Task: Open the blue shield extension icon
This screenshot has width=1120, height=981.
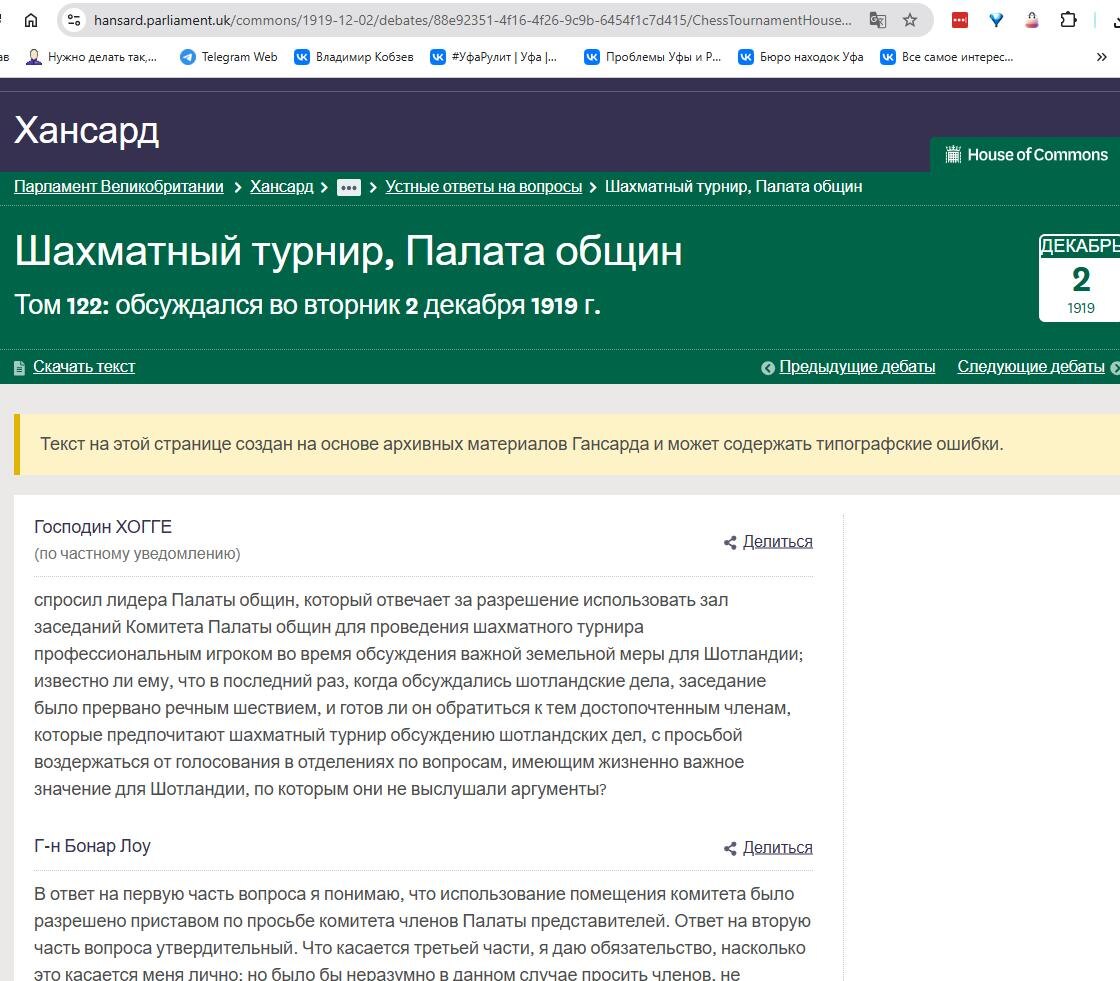Action: (x=996, y=20)
